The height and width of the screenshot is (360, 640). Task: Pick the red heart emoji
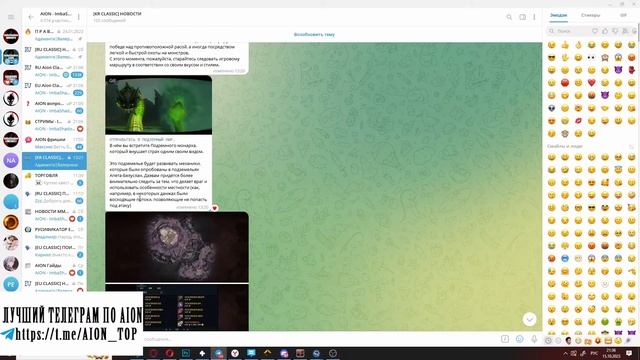591,82
